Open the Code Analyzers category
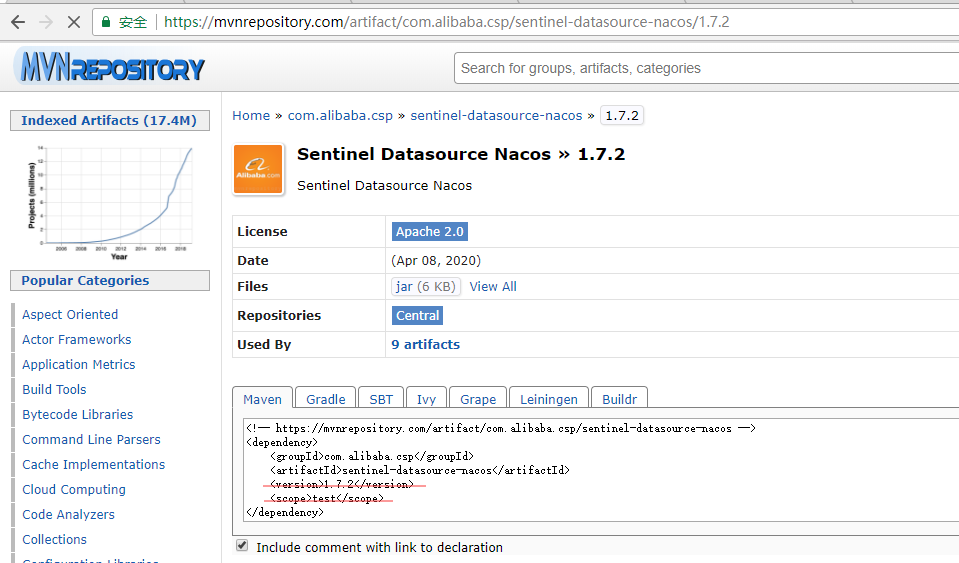959x563 pixels. coord(68,515)
